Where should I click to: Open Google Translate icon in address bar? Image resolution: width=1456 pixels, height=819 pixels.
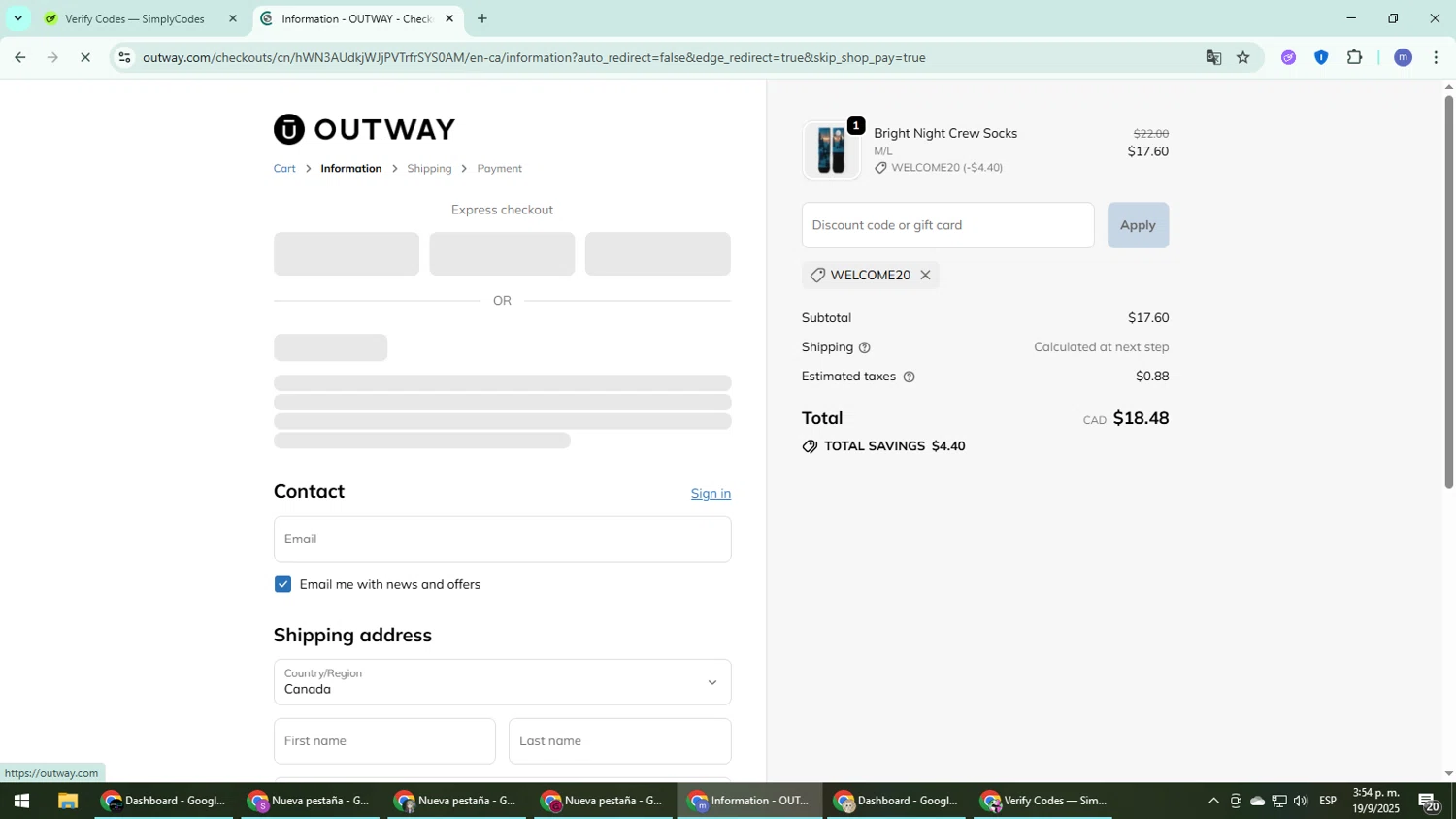1213,57
